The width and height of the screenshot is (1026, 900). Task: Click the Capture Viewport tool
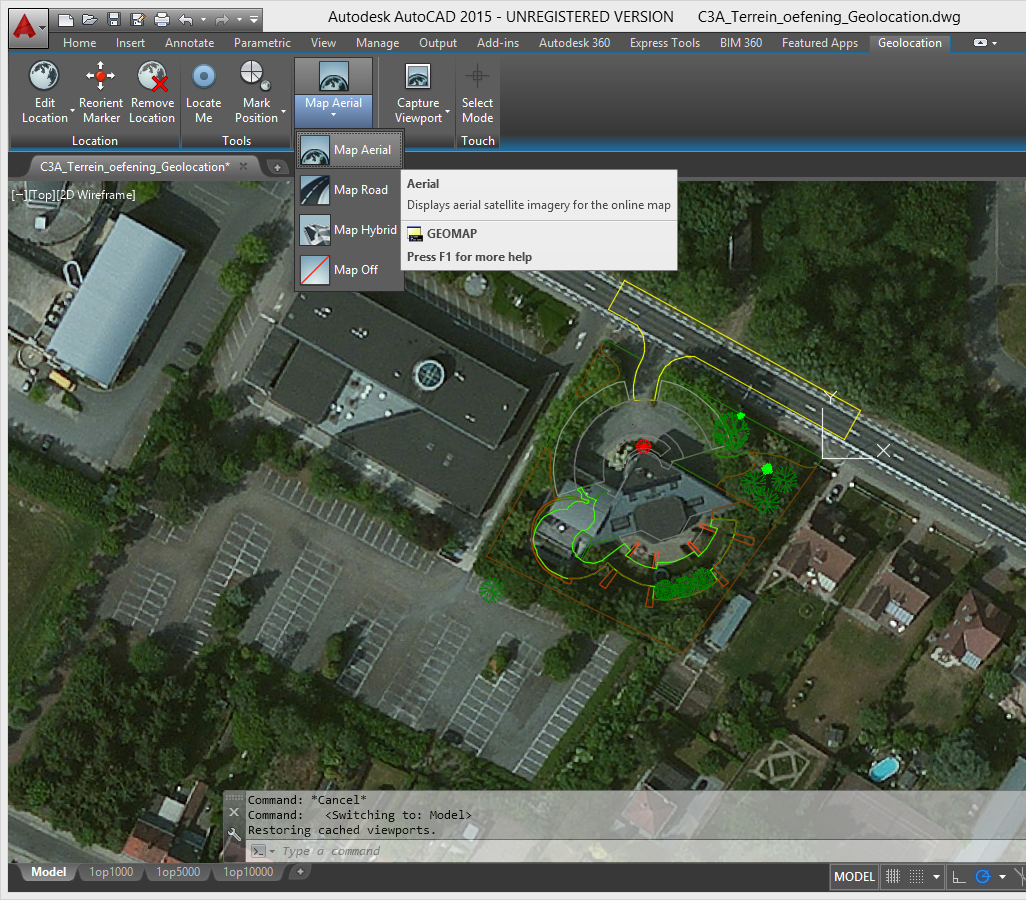click(x=418, y=92)
